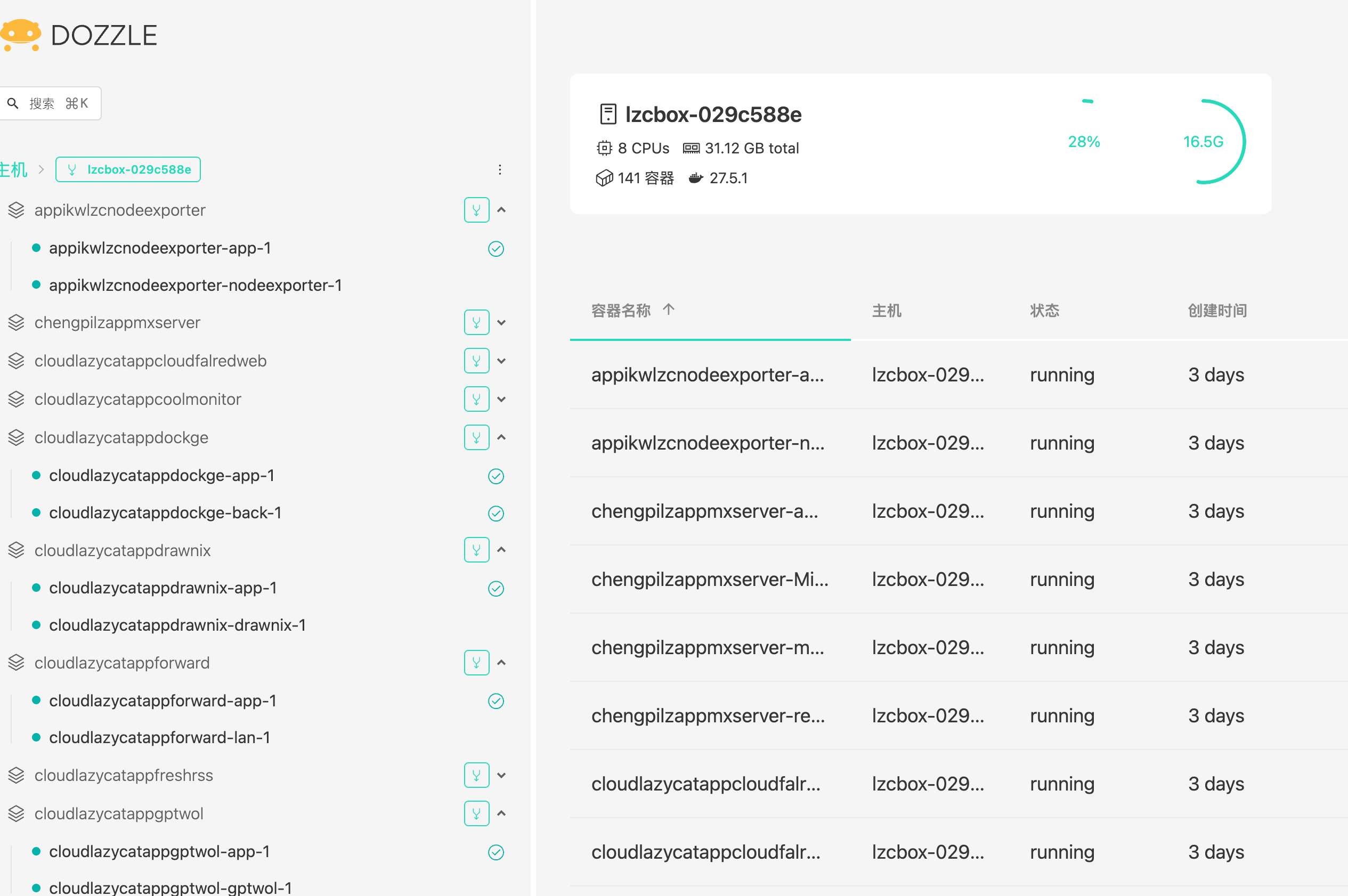Toggle check circle for cloudlazycatappforward-app-1
The height and width of the screenshot is (896, 1348).
point(496,701)
